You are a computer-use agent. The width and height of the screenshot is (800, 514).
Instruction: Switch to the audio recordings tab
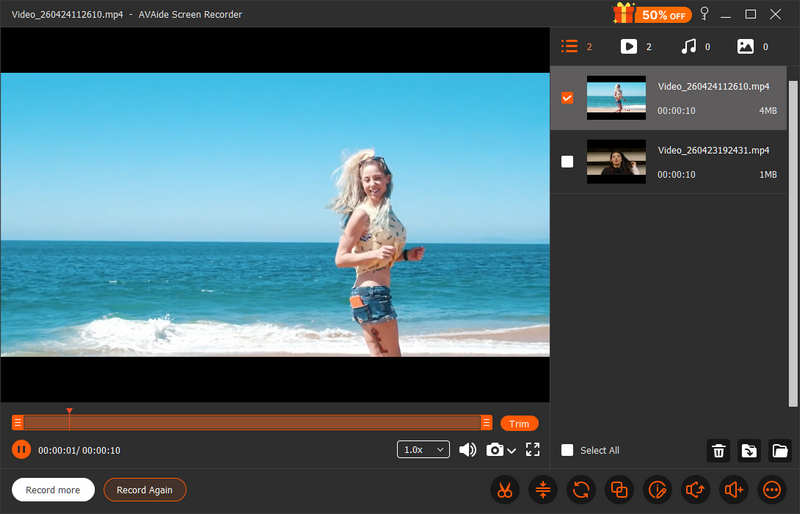688,46
